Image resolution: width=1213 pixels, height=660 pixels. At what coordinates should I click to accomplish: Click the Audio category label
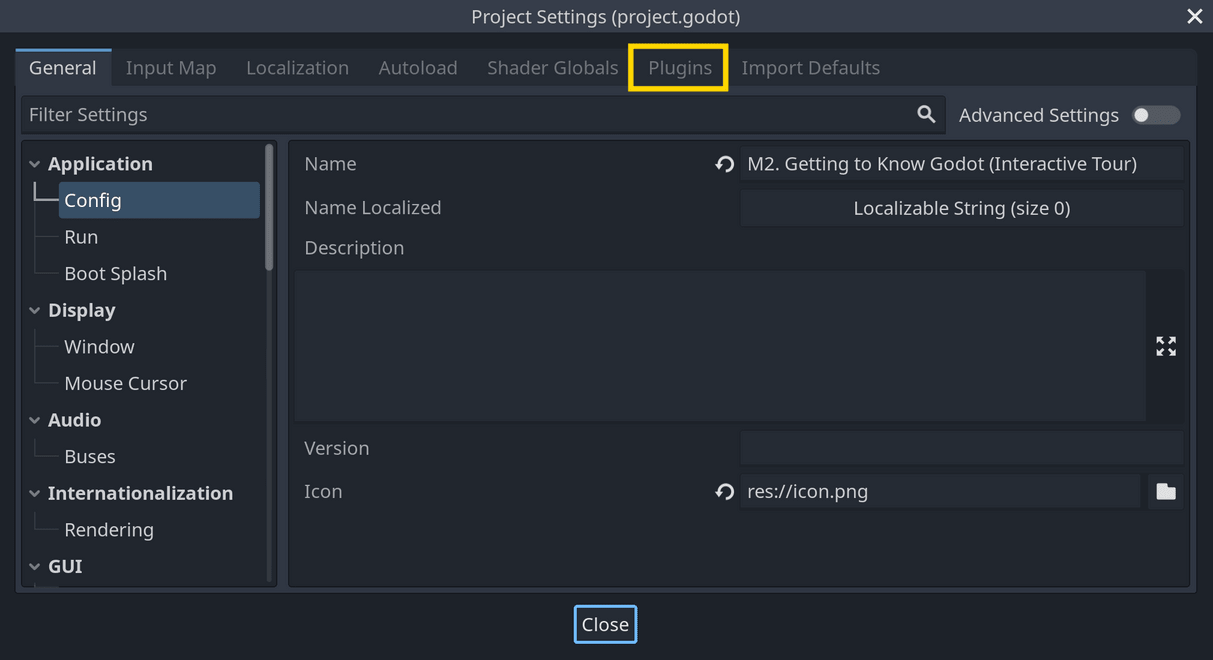[74, 420]
